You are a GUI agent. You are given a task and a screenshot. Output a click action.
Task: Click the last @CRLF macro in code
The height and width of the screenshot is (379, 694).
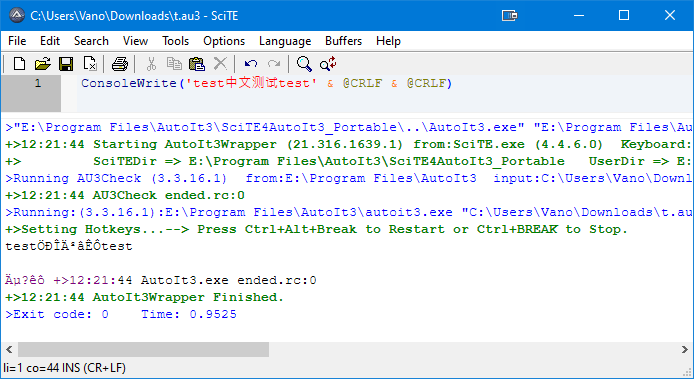426,83
